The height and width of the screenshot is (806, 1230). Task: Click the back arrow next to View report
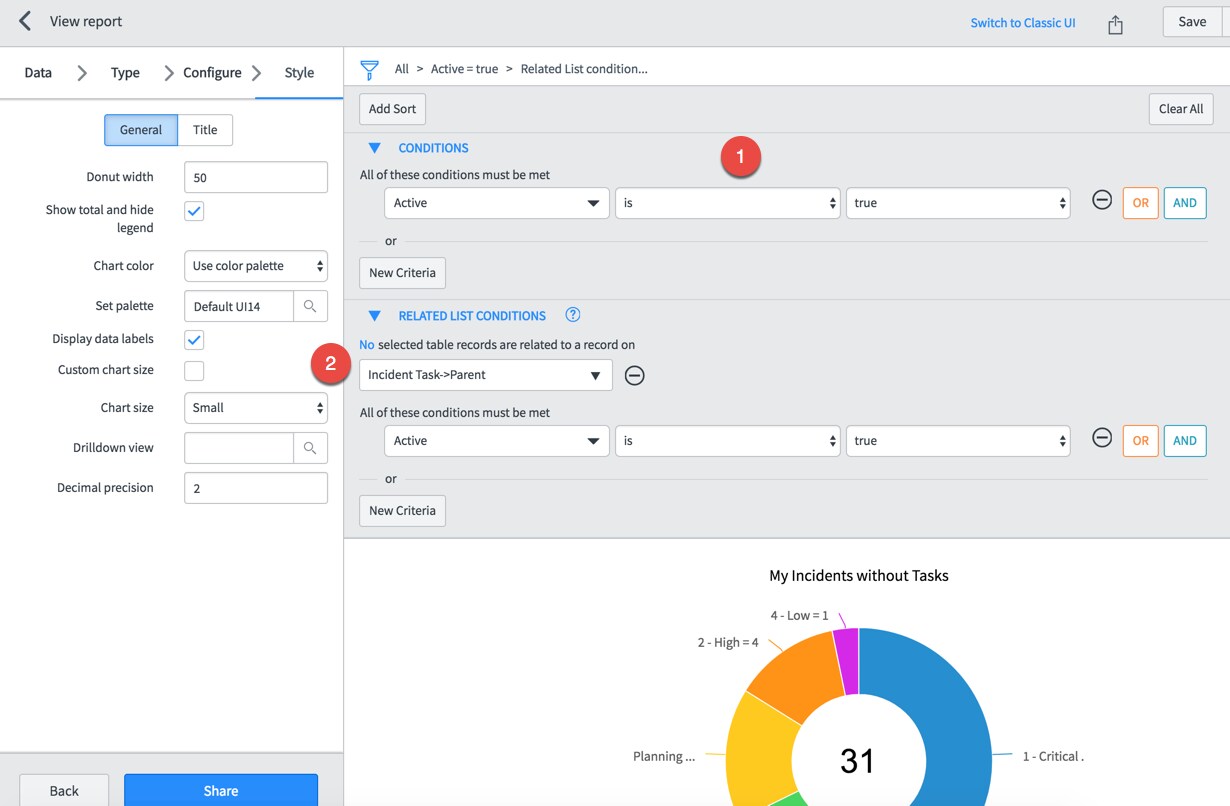click(24, 20)
